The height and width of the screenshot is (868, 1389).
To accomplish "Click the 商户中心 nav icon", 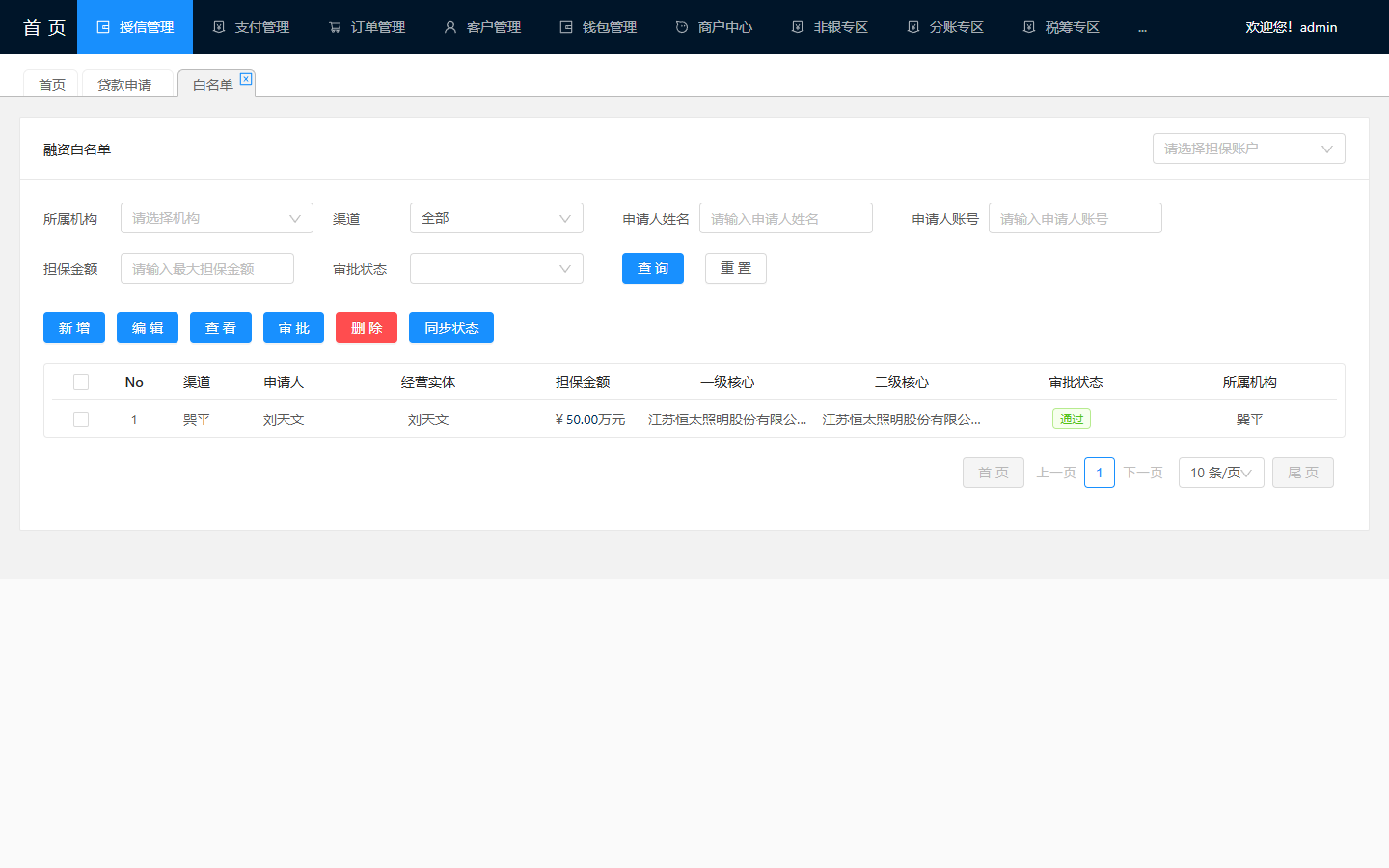I will (682, 27).
